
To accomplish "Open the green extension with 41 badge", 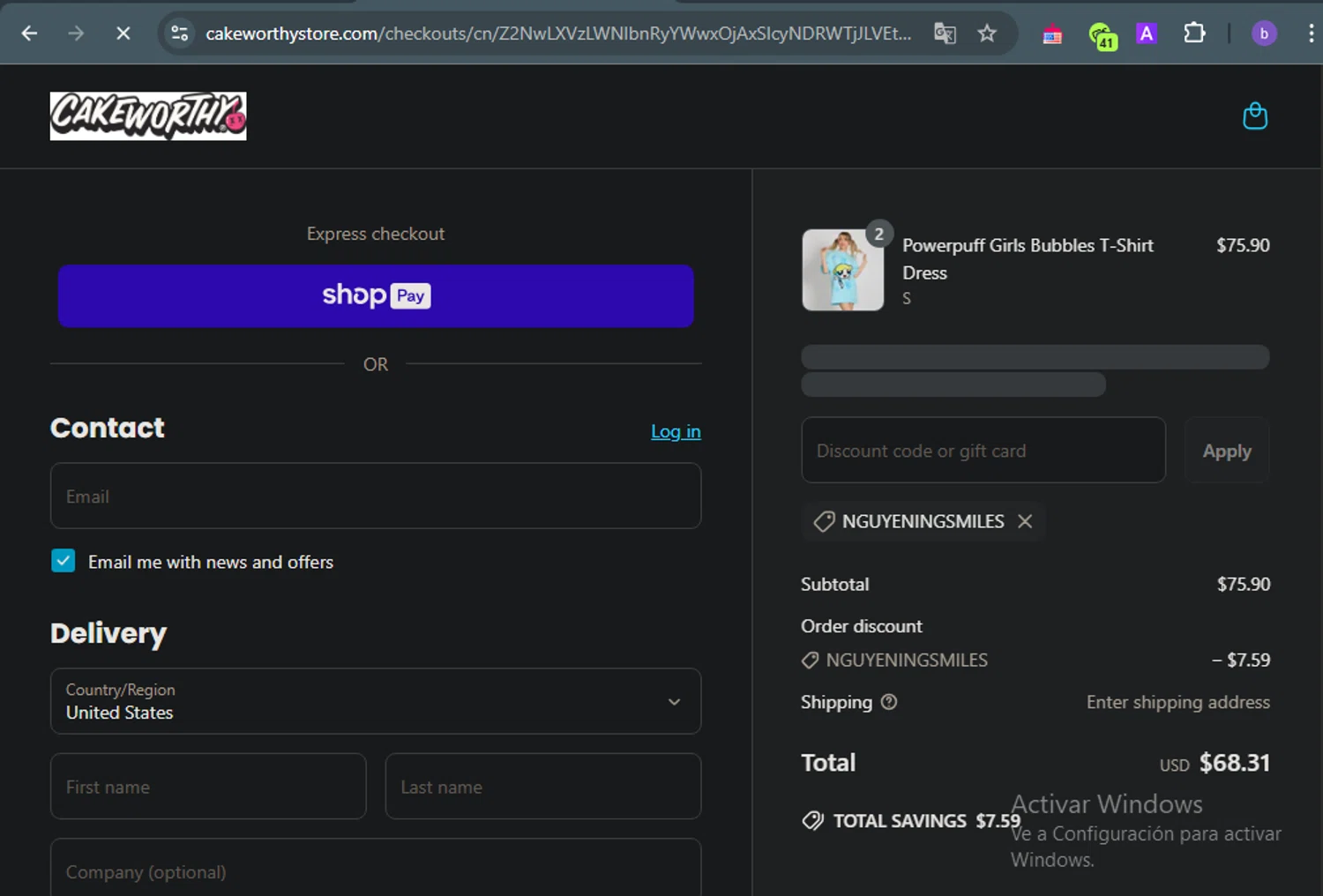I will (1102, 35).
